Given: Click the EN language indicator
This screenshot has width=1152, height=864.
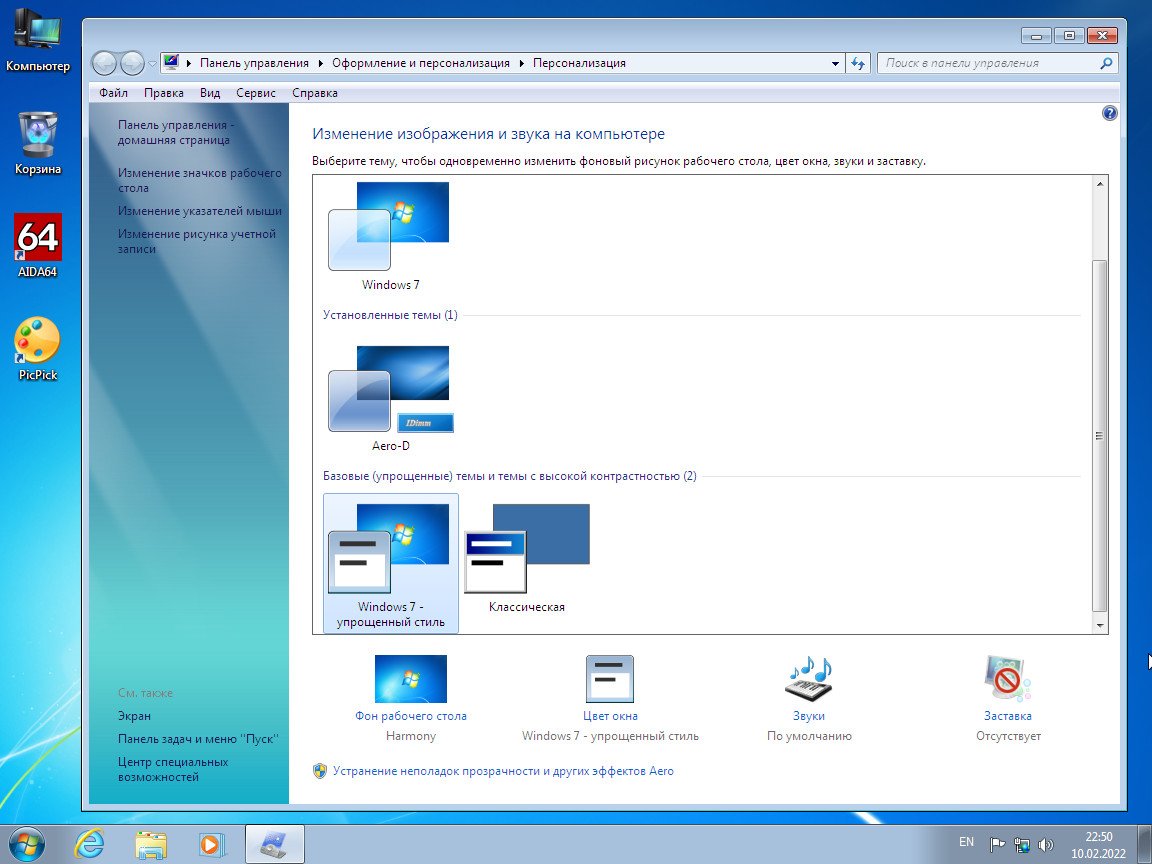Looking at the screenshot, I should tap(966, 842).
